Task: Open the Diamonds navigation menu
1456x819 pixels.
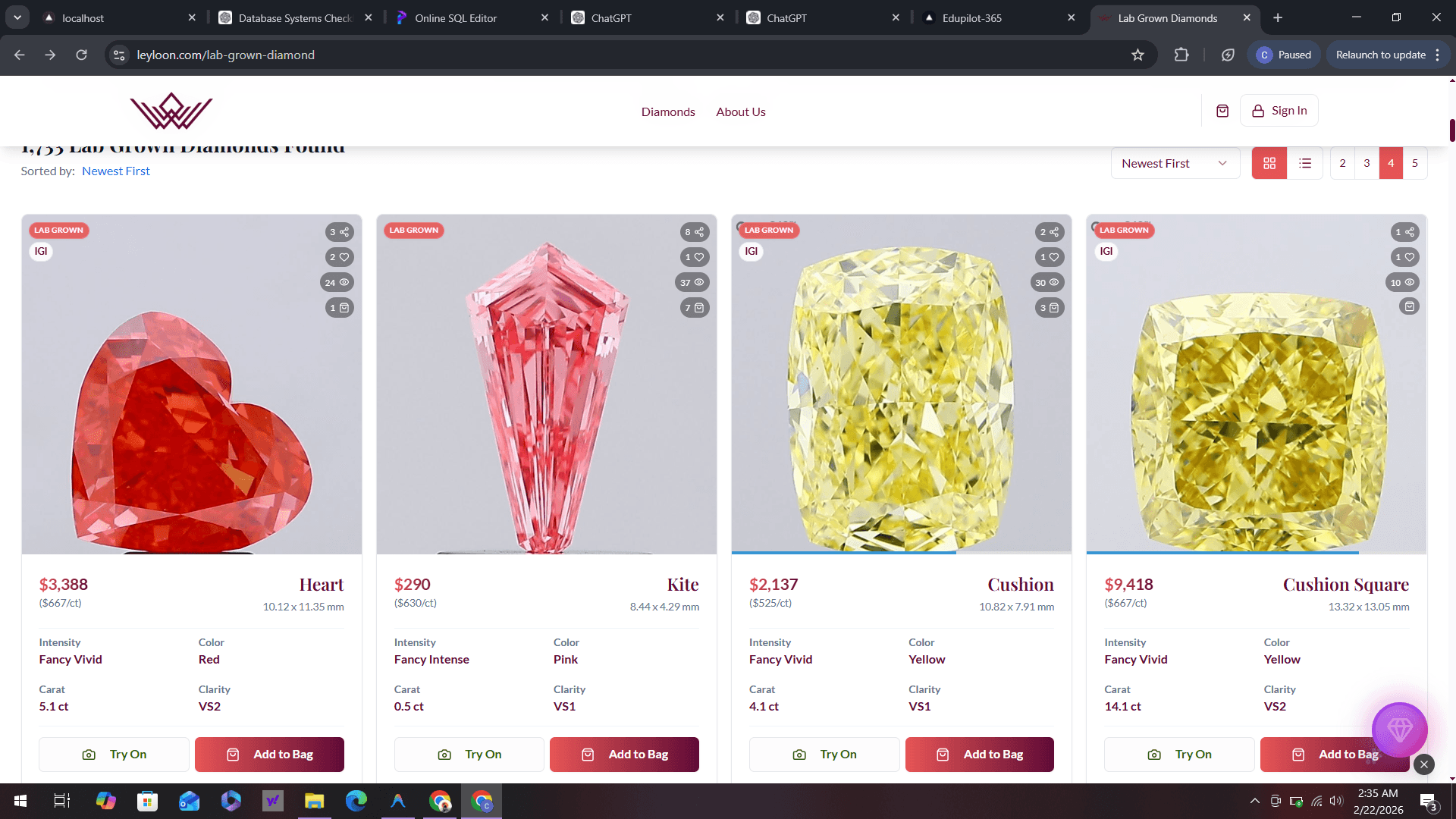Action: pos(667,111)
